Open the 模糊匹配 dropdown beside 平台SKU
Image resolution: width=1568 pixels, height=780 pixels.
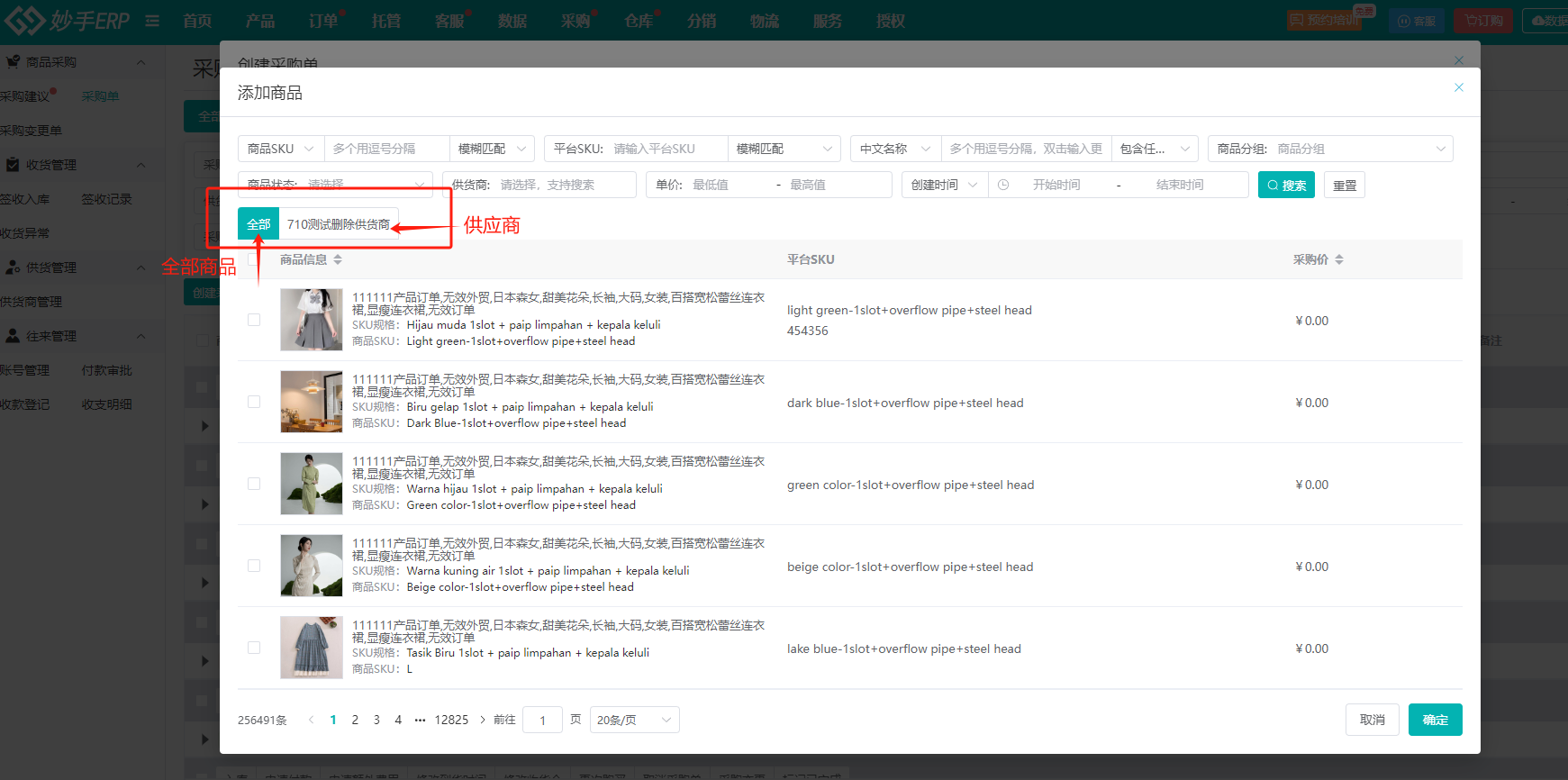point(784,149)
